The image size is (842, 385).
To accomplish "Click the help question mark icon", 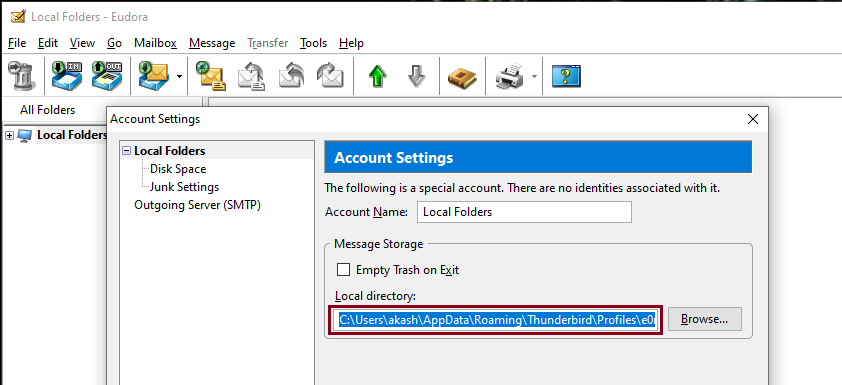I will point(566,76).
